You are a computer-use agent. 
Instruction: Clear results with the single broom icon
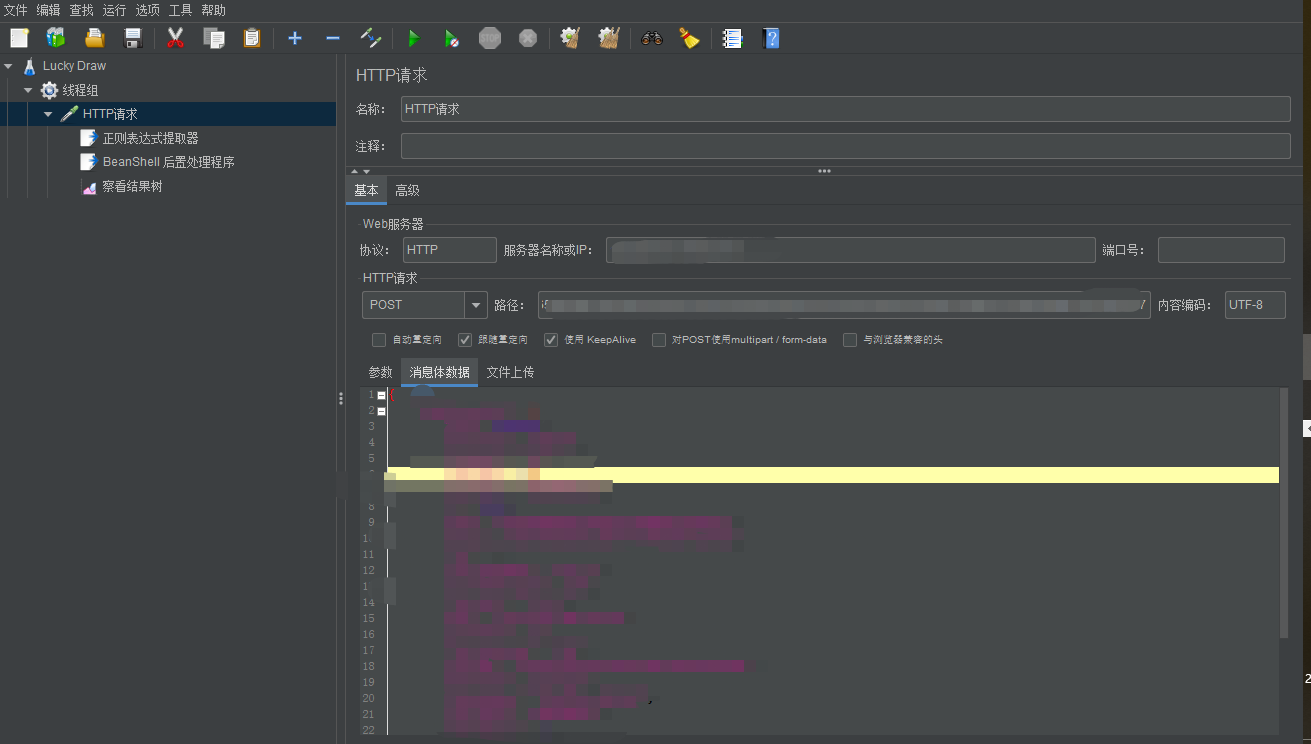pyautogui.click(x=570, y=38)
